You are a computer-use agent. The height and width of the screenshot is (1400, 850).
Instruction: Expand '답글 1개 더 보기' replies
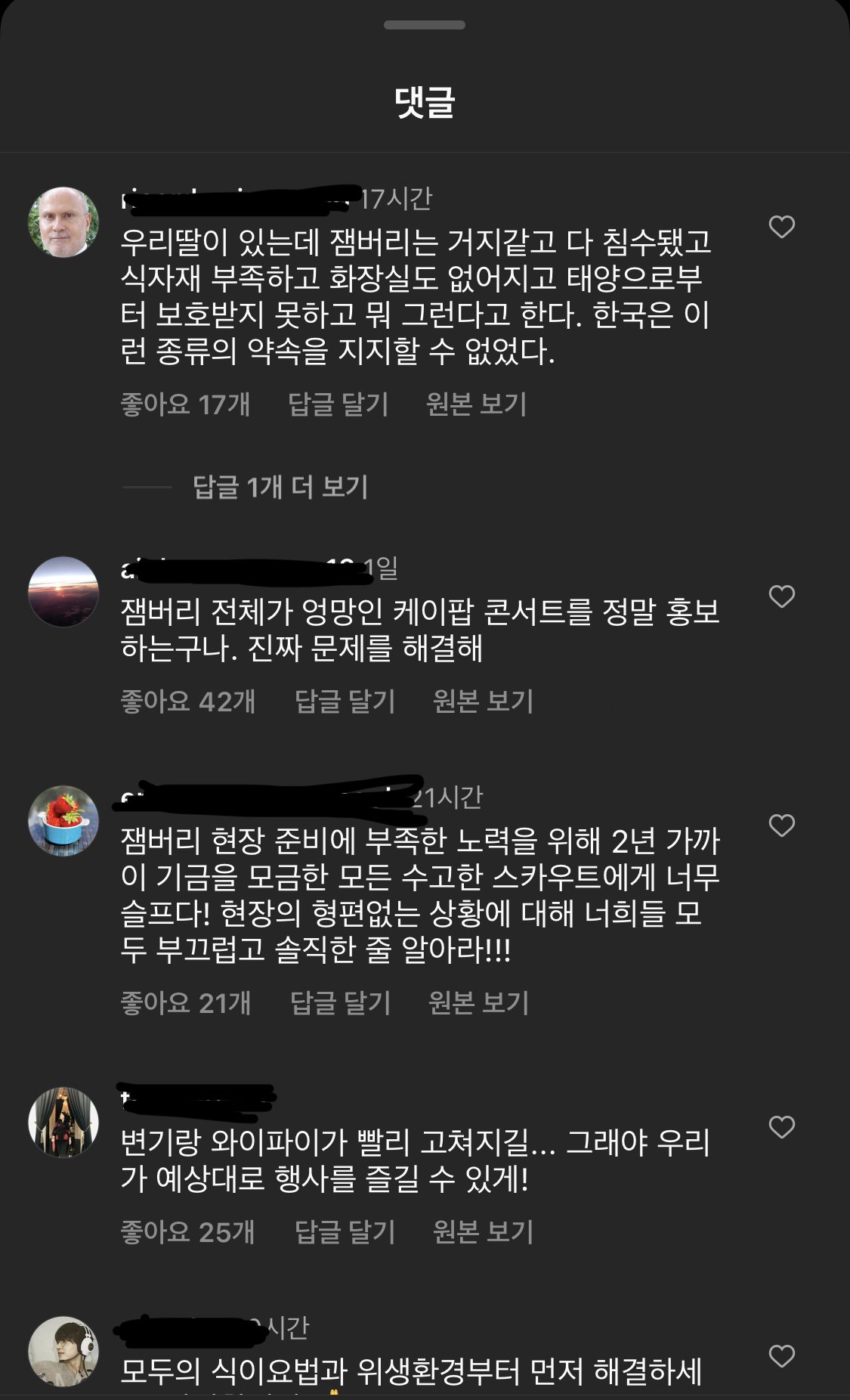[x=280, y=487]
